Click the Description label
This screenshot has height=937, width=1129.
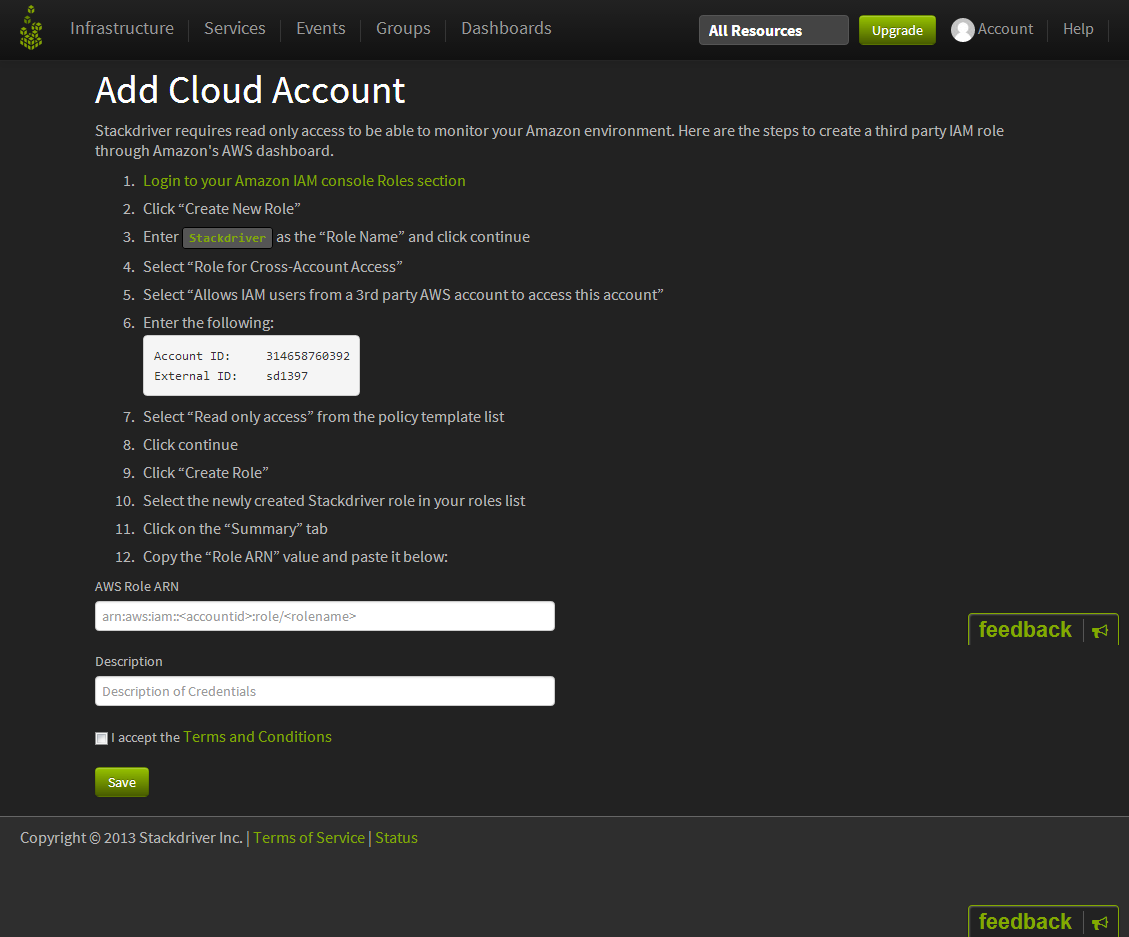point(129,661)
